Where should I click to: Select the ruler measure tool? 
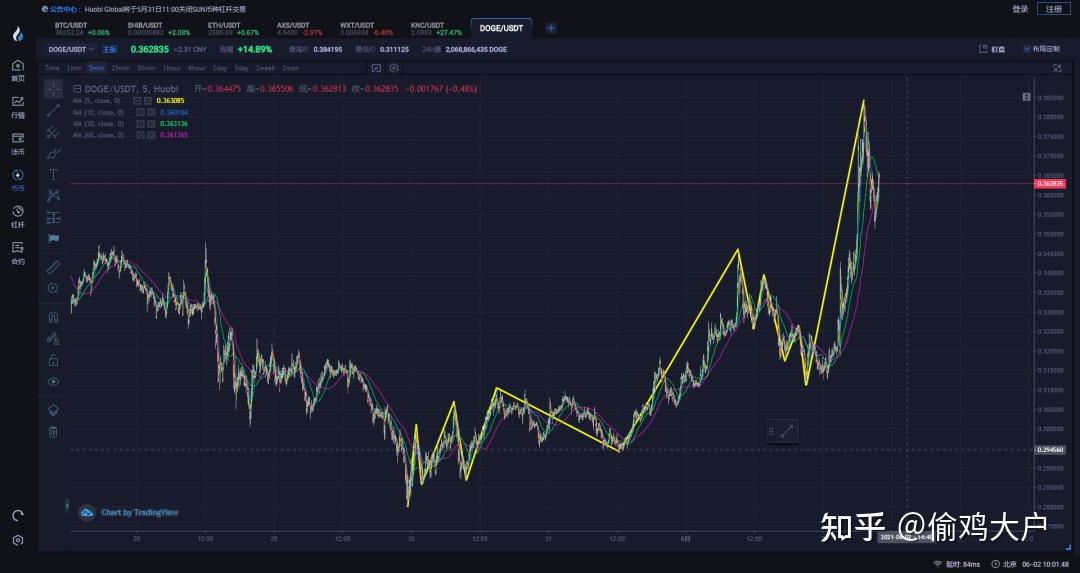(x=53, y=267)
